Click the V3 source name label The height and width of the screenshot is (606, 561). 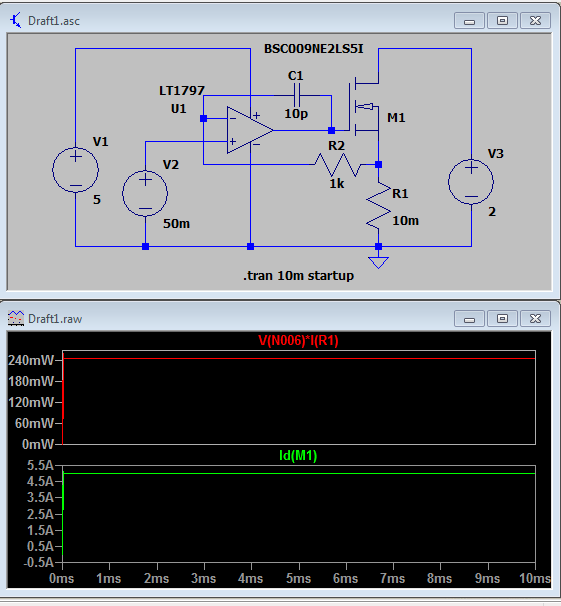pos(495,154)
